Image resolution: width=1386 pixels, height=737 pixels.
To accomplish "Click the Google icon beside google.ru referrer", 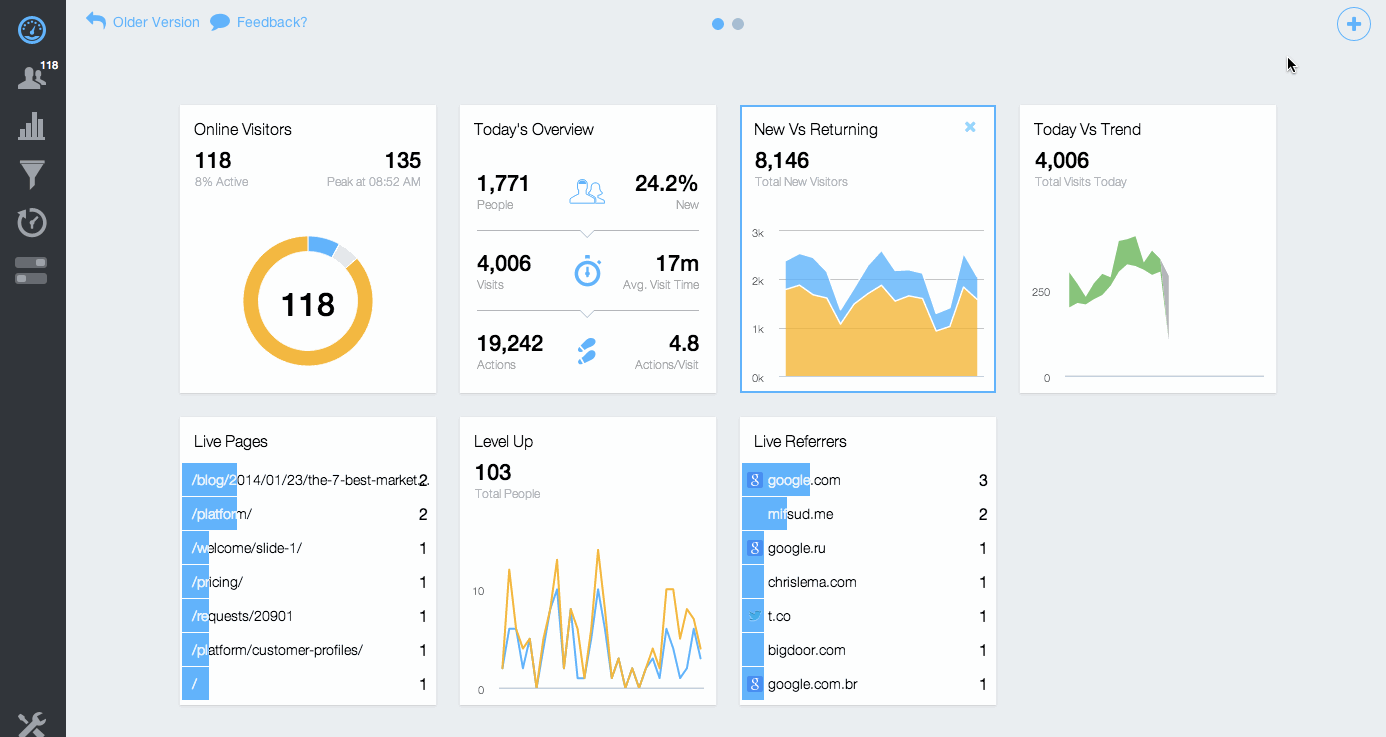I will pos(753,547).
